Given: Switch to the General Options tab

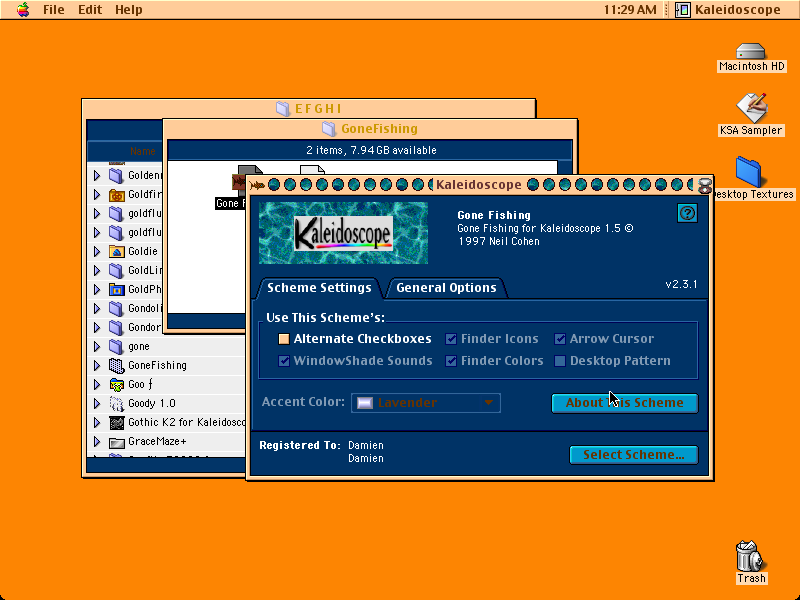Looking at the screenshot, I should [x=446, y=288].
